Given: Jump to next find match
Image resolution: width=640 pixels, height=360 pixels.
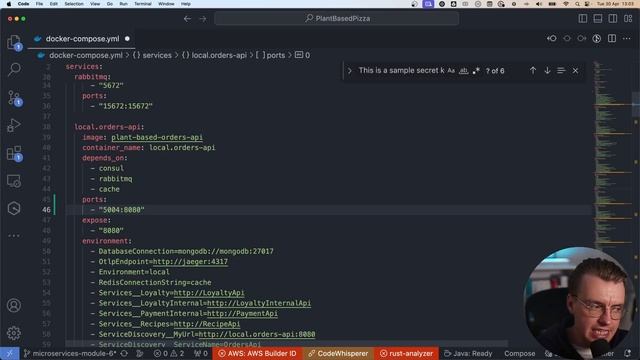Looking at the screenshot, I should pyautogui.click(x=547, y=71).
